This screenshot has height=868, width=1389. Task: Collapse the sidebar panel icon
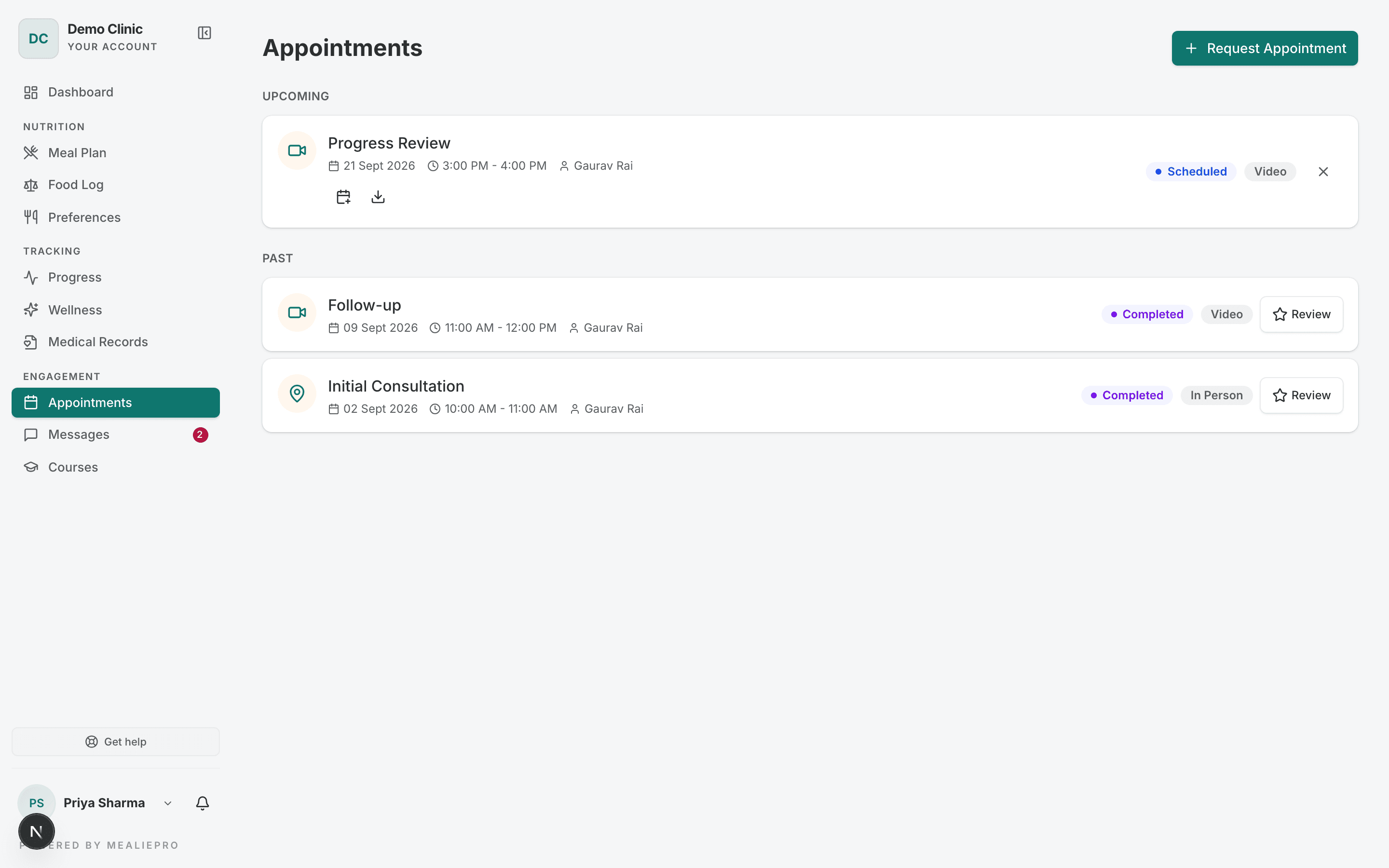(204, 33)
